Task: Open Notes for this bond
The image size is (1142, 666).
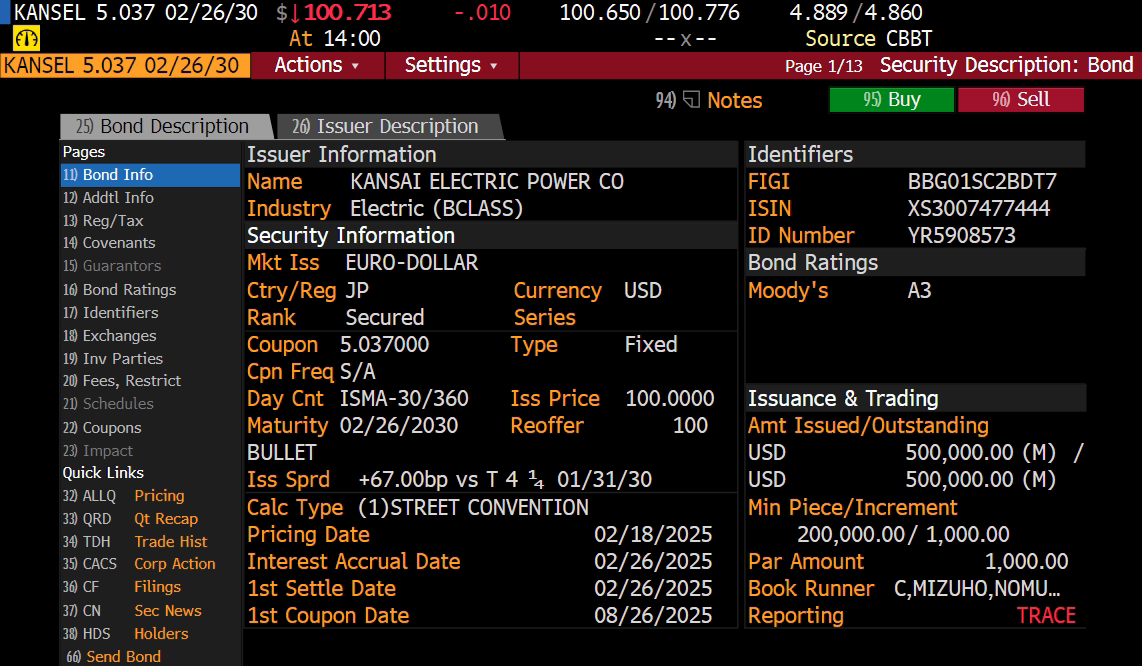Action: point(734,100)
